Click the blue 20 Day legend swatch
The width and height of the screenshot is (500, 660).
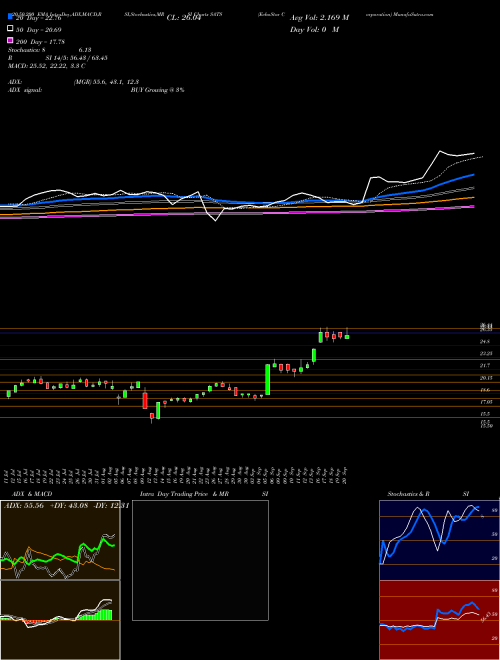tap(10, 17)
